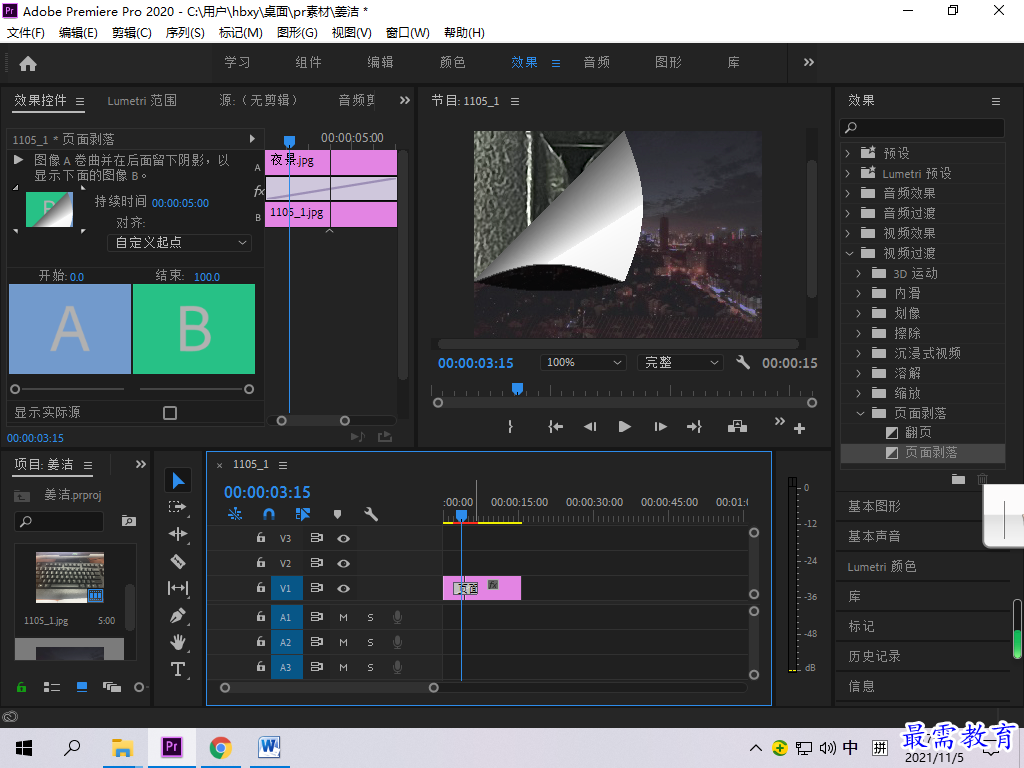Open the 完整 playback resolution dropdown
Viewport: 1024px width, 768px height.
680,362
